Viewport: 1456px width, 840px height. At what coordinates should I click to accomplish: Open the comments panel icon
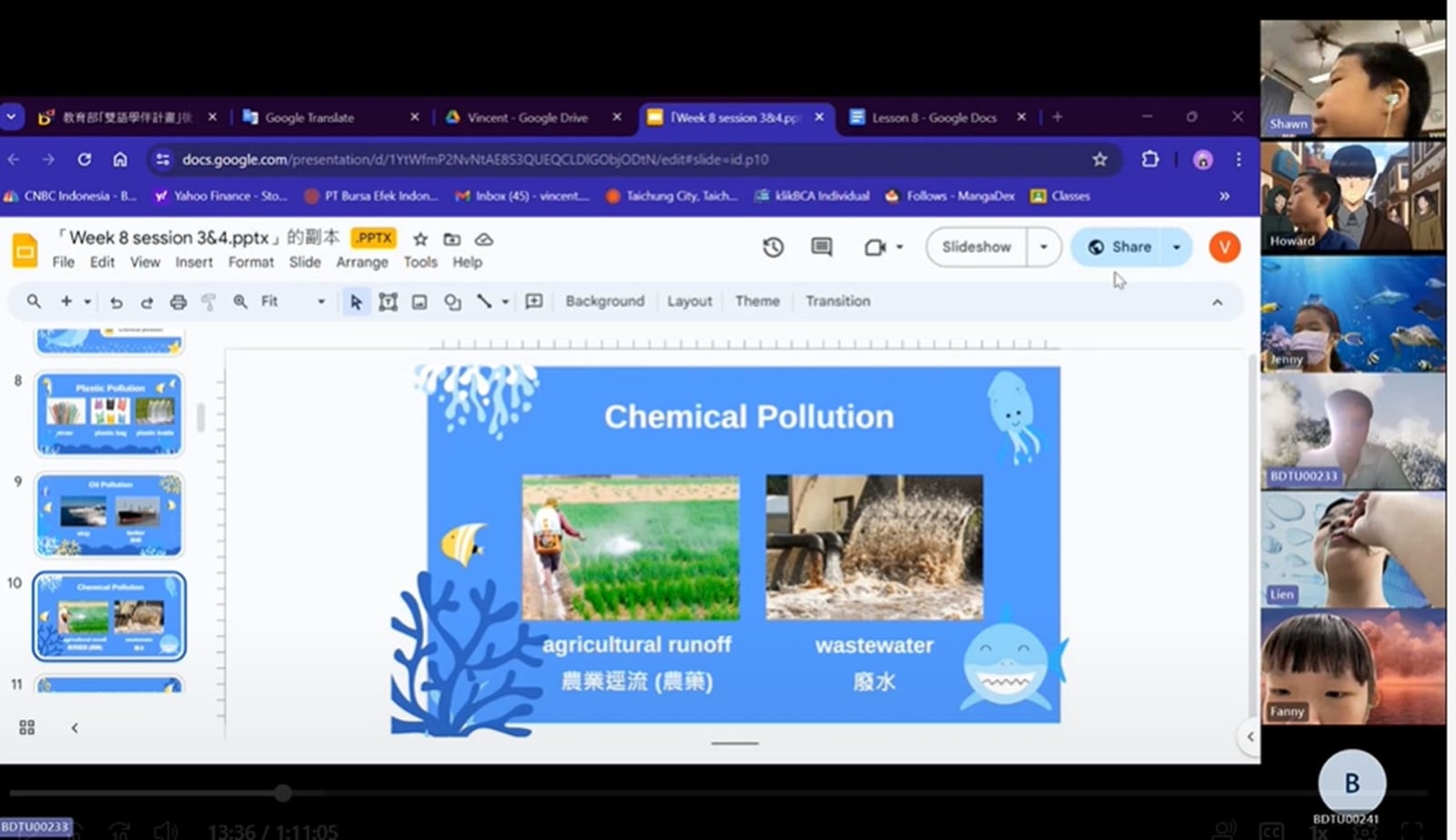click(821, 247)
